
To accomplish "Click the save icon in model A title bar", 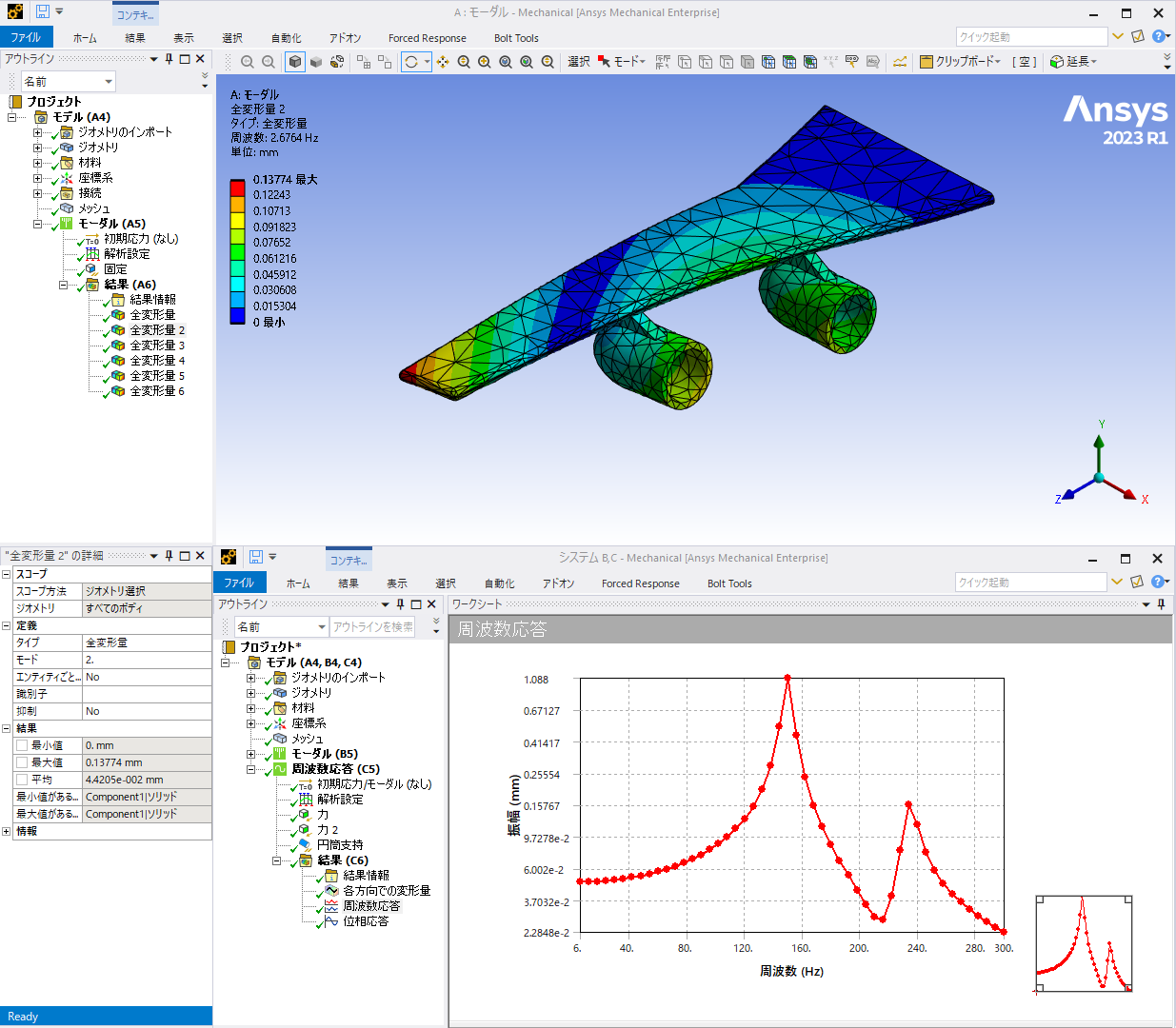I will click(43, 12).
